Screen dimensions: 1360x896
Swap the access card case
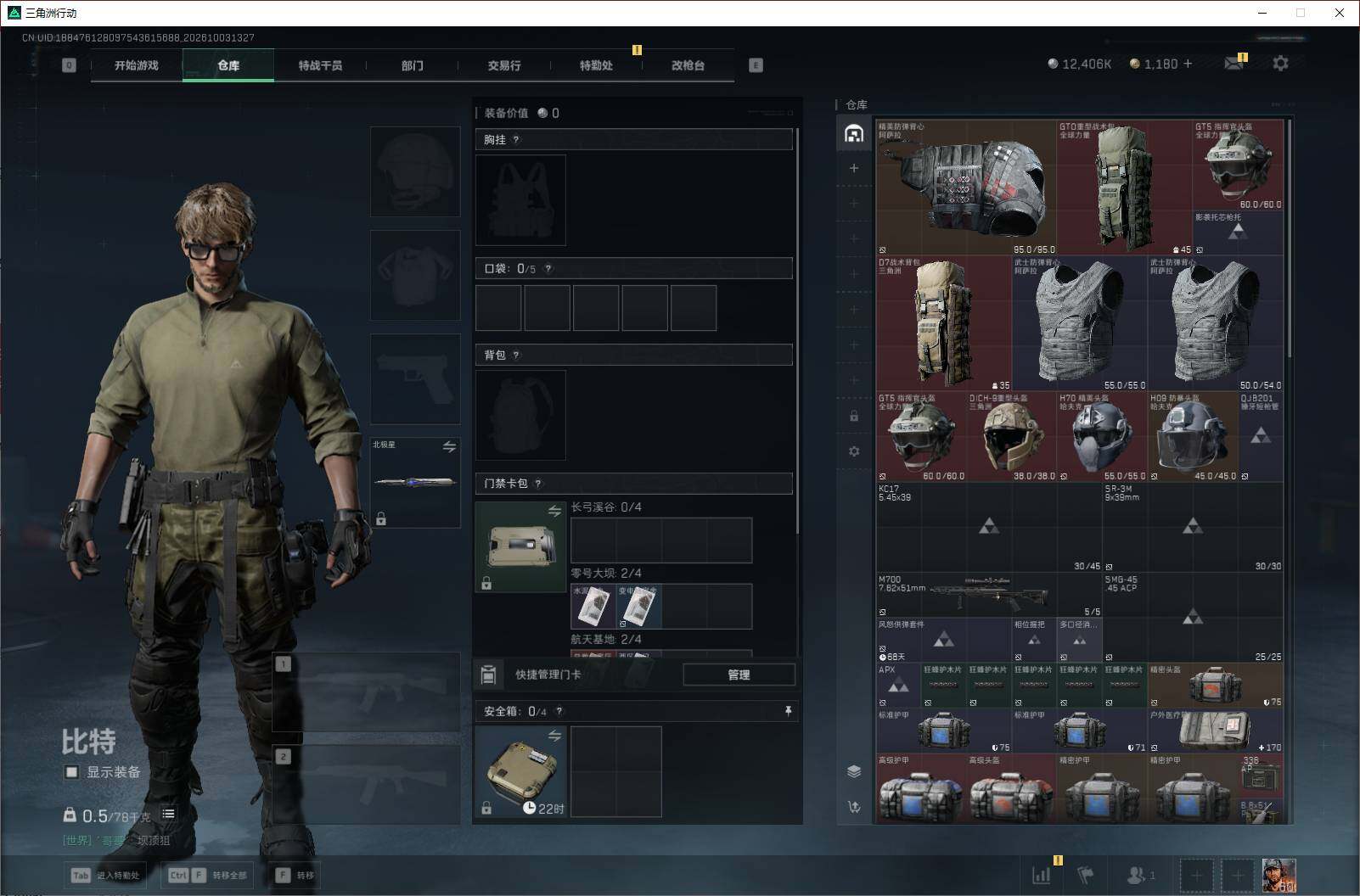coord(554,511)
